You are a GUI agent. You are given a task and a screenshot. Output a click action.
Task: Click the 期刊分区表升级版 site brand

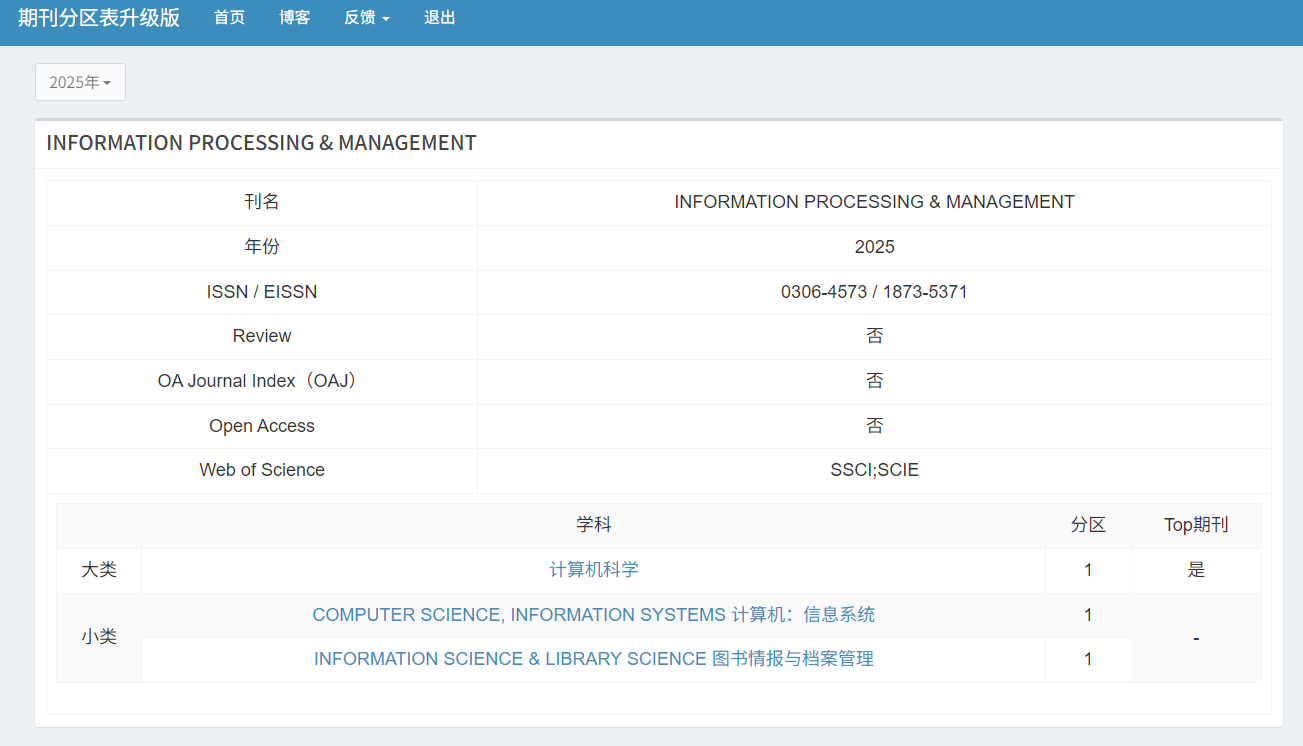[x=99, y=18]
